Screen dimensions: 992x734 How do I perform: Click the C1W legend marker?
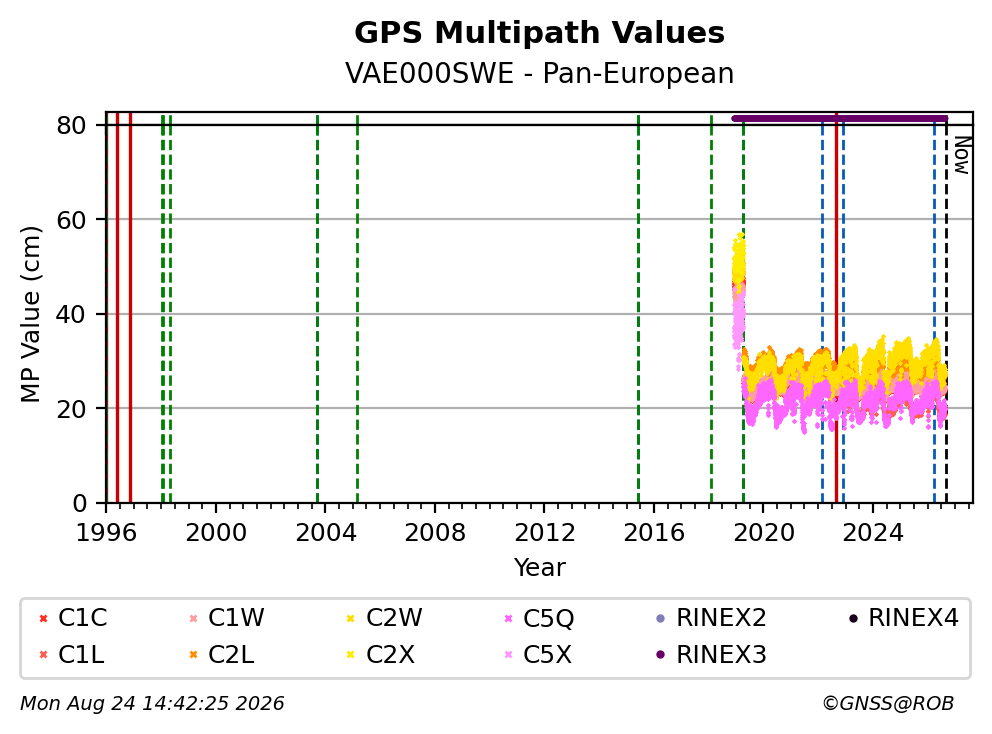(x=194, y=618)
